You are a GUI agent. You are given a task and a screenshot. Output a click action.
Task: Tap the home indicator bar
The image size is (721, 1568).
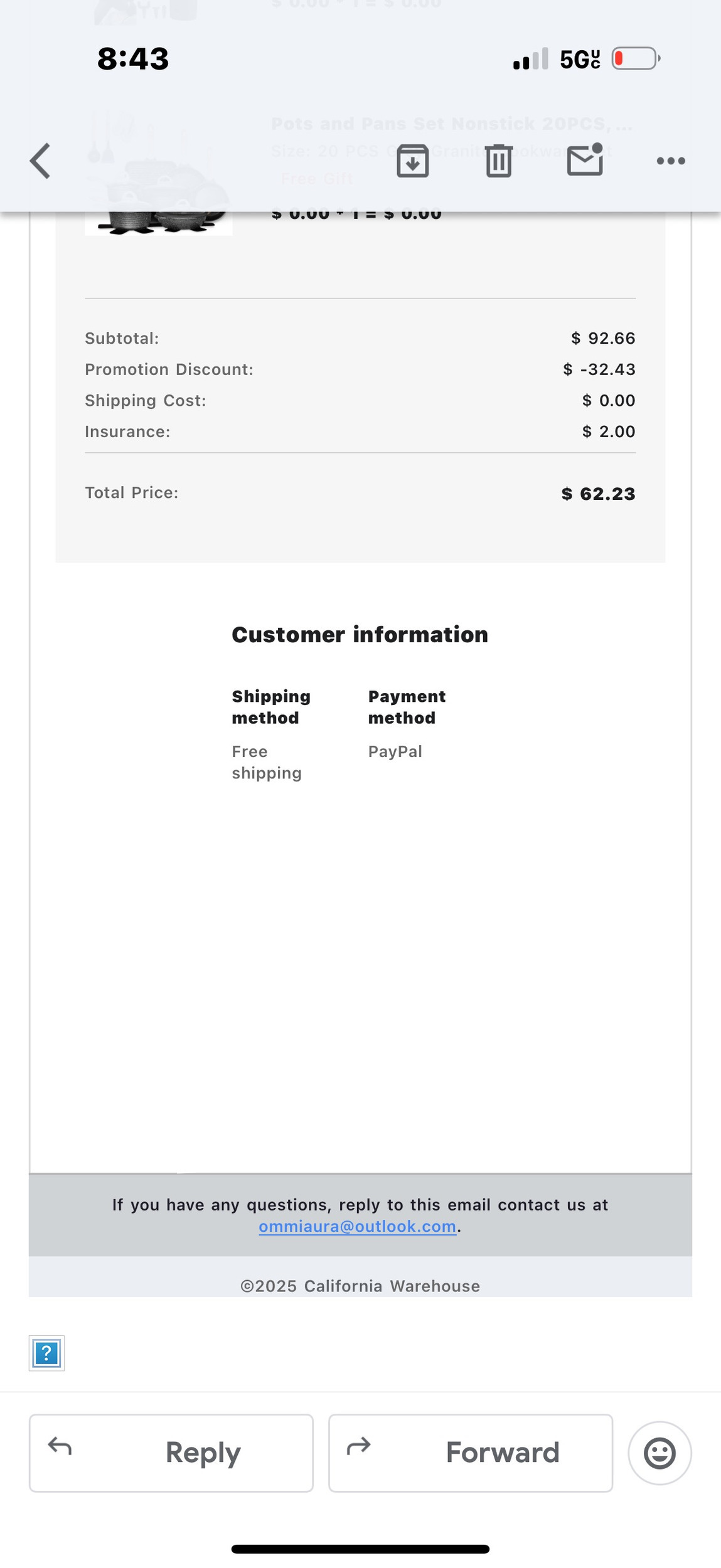click(x=360, y=1549)
